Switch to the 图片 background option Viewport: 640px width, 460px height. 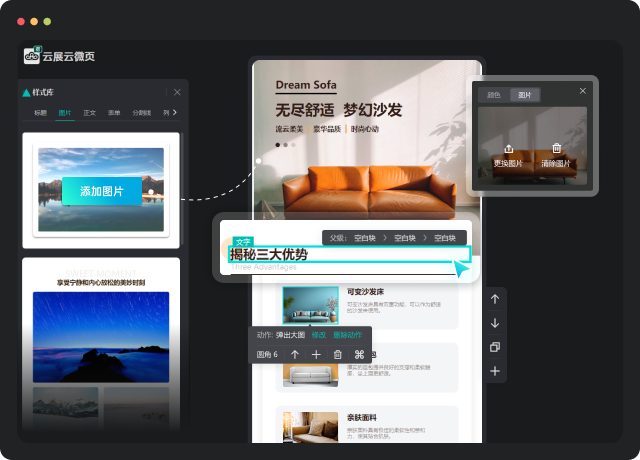523,95
